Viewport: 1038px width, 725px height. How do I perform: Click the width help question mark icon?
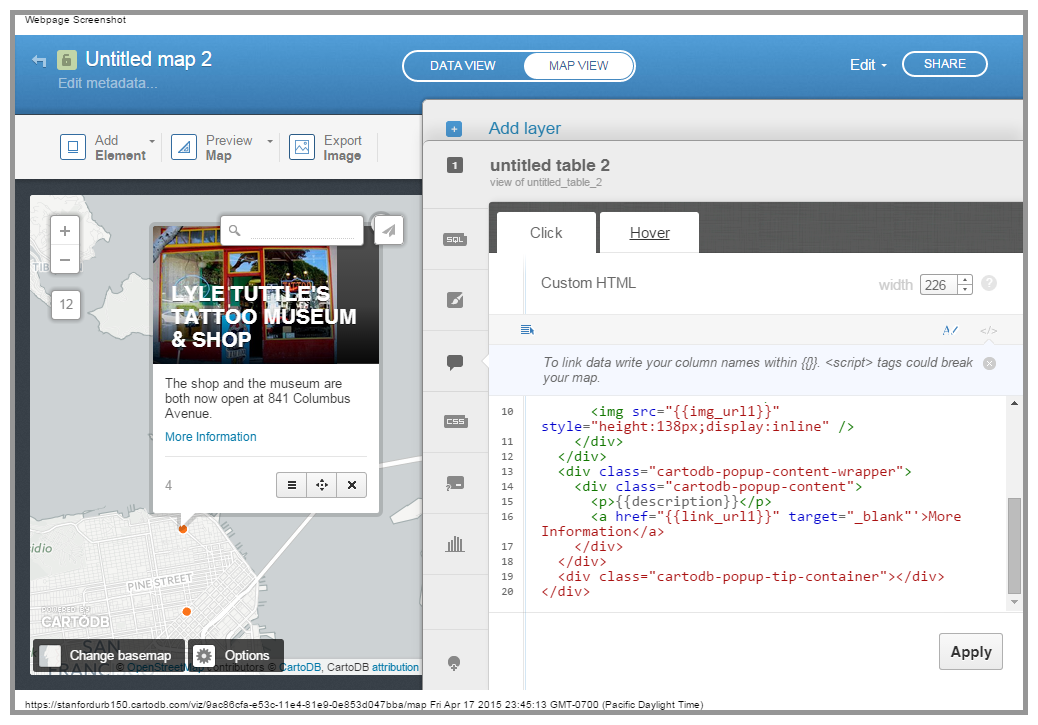coord(988,283)
